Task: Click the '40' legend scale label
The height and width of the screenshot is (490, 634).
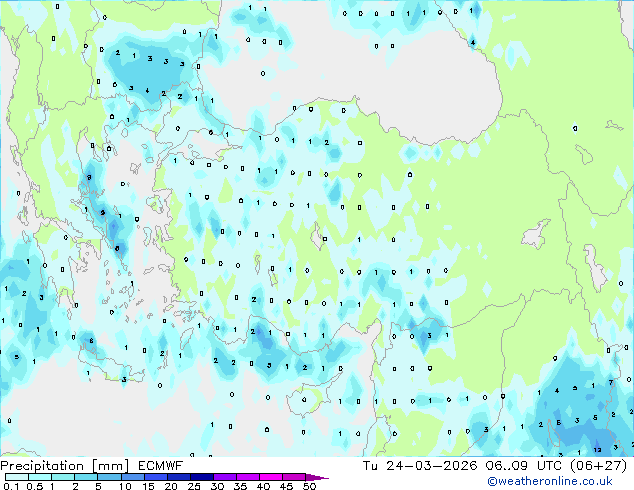Action: [263, 486]
